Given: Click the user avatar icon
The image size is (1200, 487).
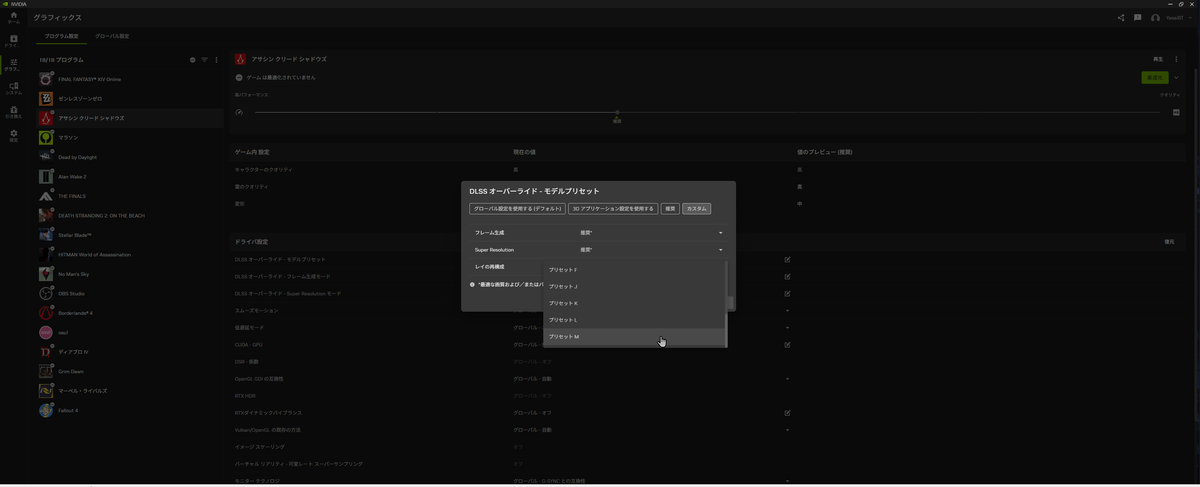Looking at the screenshot, I should [x=1156, y=18].
